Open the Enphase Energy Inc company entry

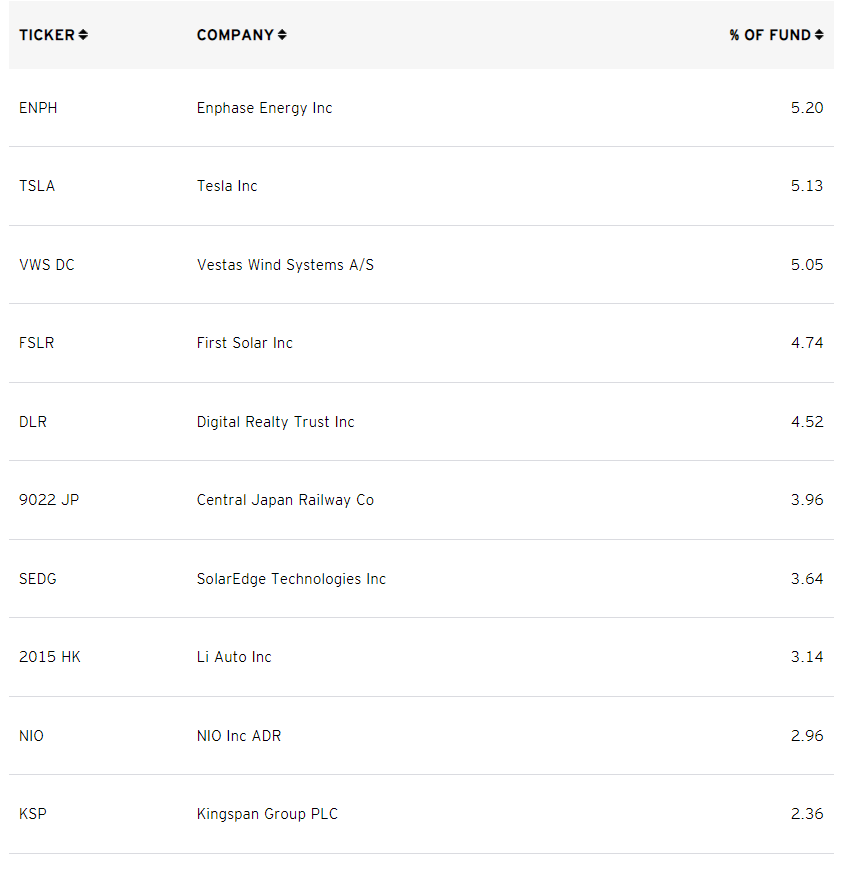(264, 108)
